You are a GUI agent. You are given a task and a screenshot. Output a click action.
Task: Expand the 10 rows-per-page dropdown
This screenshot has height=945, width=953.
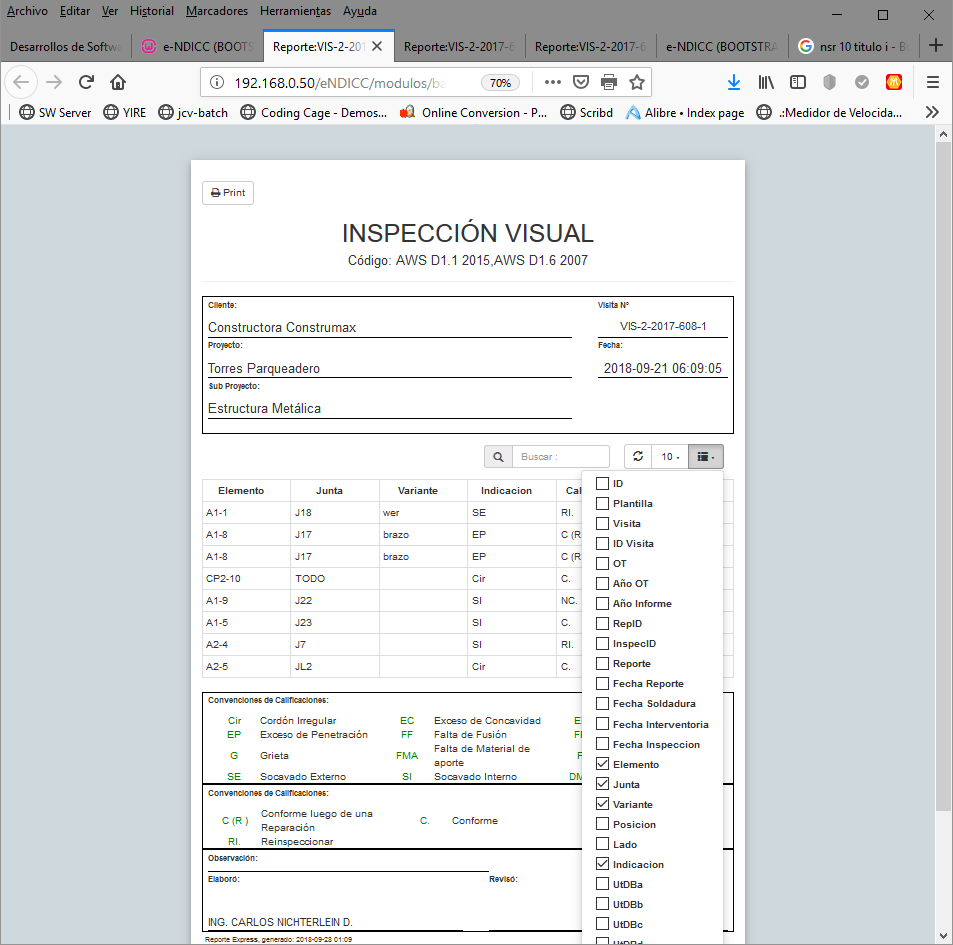coord(669,457)
